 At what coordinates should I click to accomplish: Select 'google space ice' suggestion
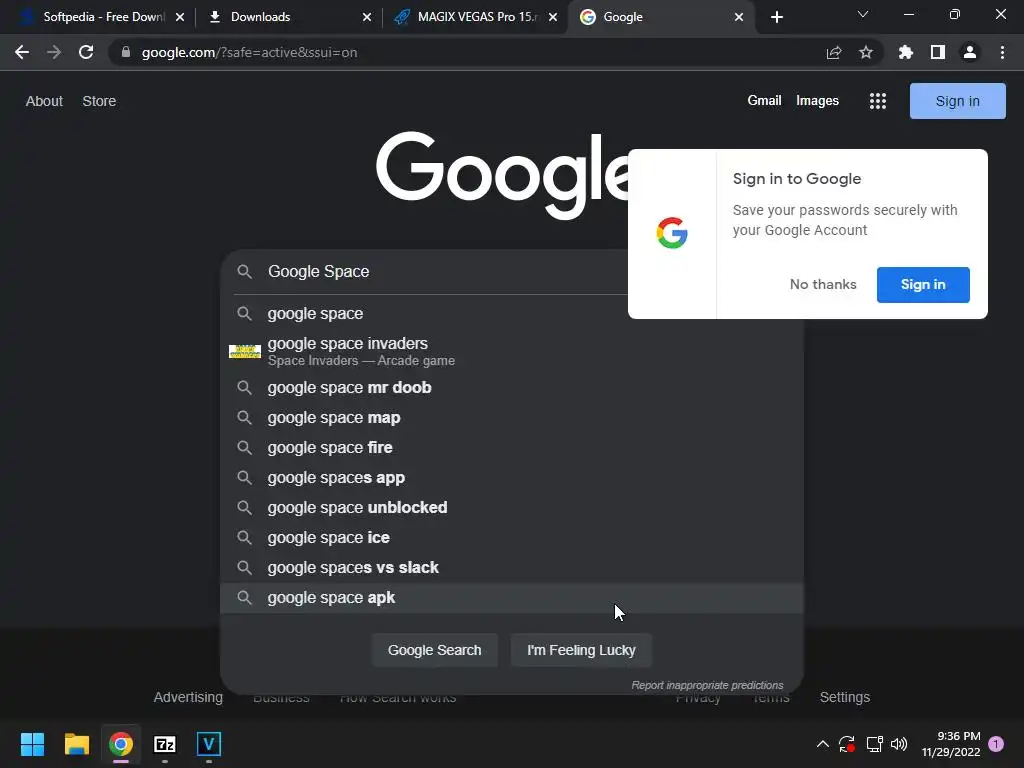pyautogui.click(x=511, y=538)
